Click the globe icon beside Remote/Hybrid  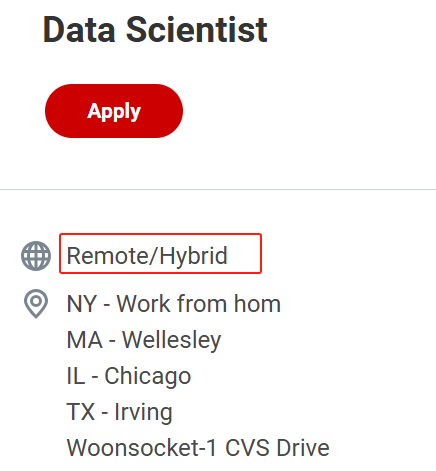(36, 256)
